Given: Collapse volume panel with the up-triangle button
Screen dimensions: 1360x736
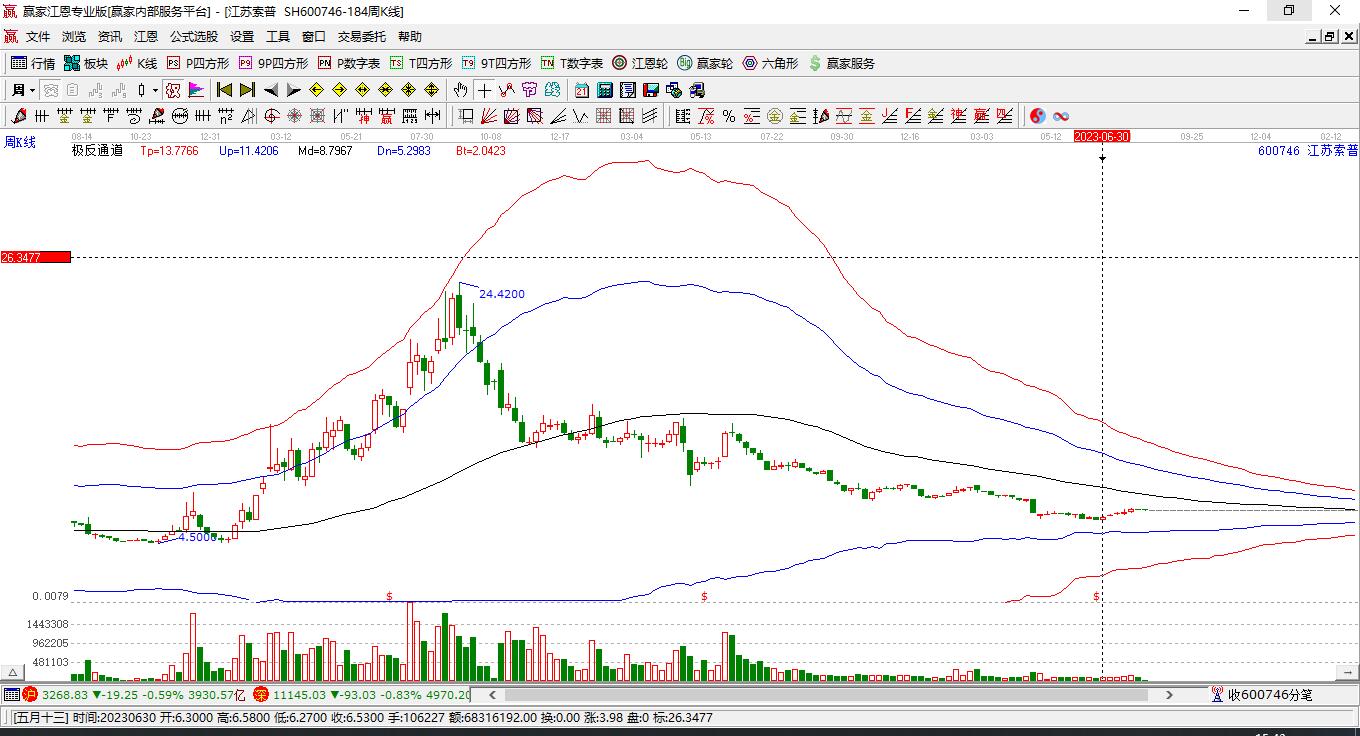Looking at the screenshot, I should click(x=13, y=673).
